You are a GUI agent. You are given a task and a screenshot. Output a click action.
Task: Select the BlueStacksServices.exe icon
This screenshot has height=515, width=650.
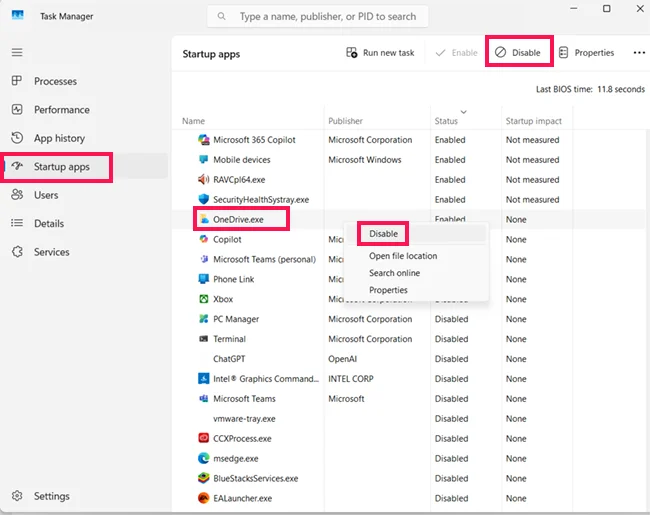coord(204,478)
